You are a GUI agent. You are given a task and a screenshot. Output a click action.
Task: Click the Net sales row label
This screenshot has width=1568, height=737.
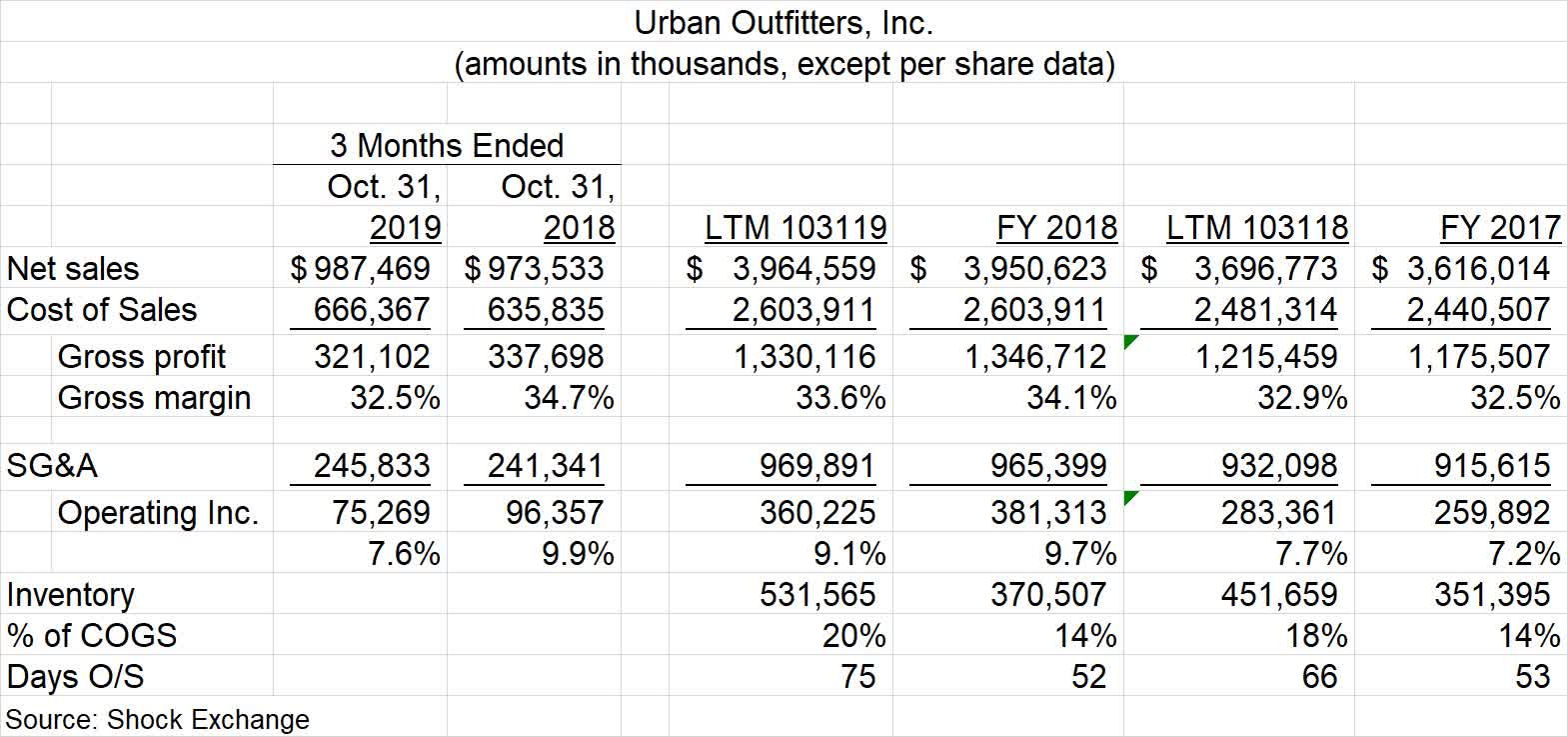pos(73,269)
